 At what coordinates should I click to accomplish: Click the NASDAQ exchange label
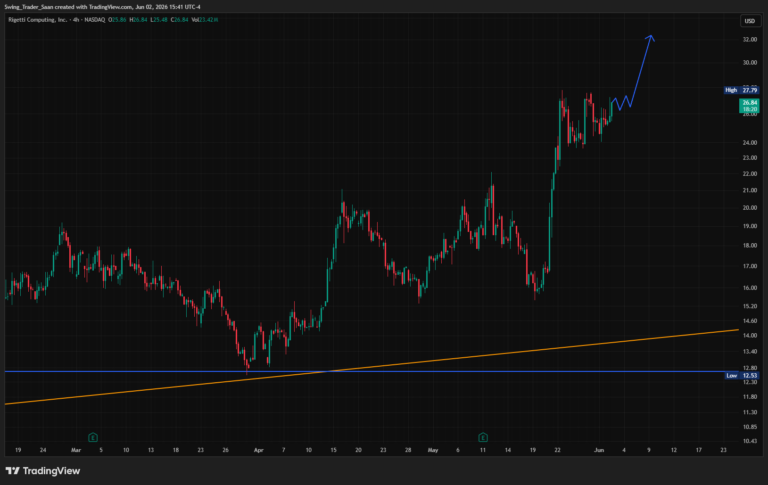(x=94, y=20)
